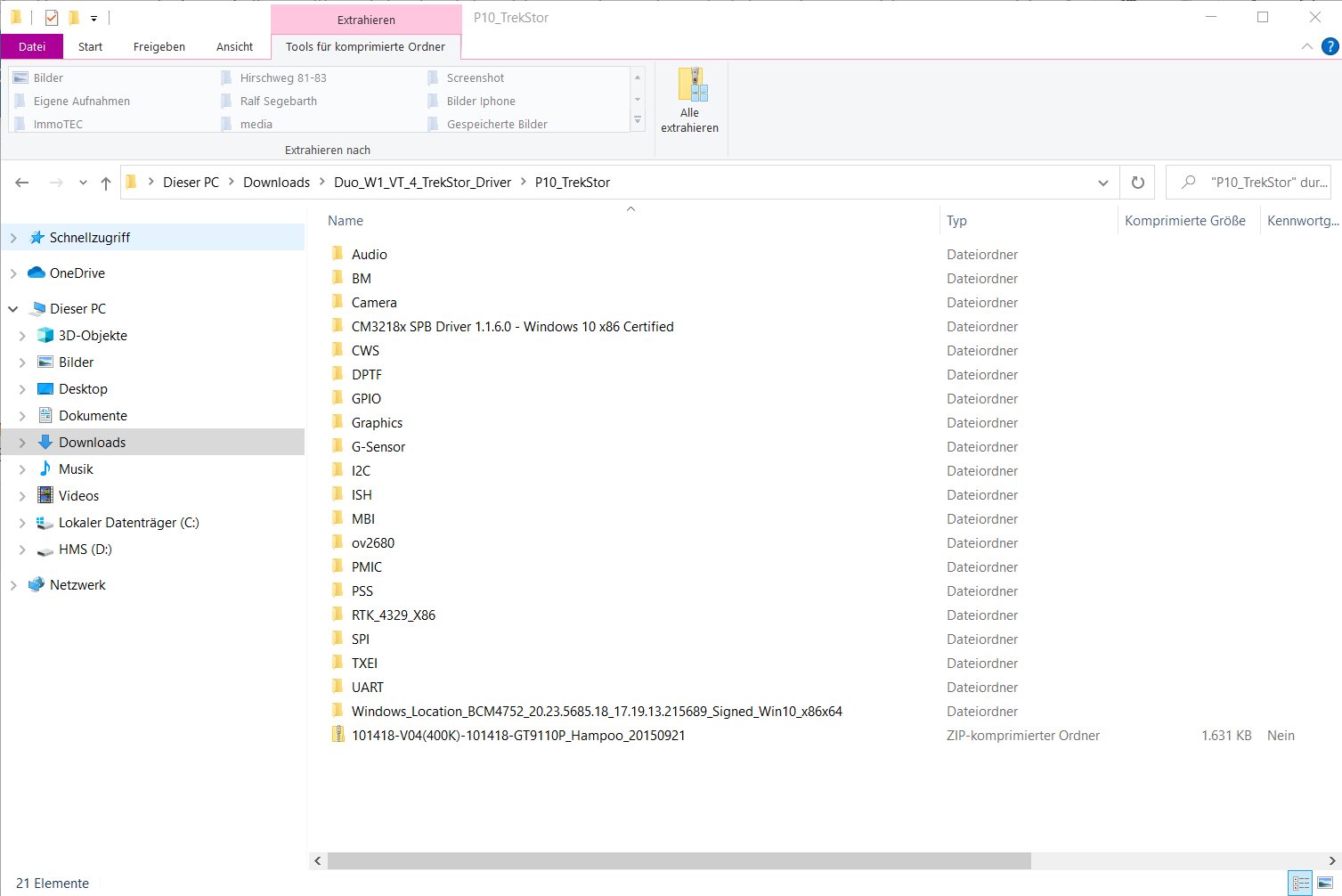
Task: Refresh the current folder view
Action: 1137,183
